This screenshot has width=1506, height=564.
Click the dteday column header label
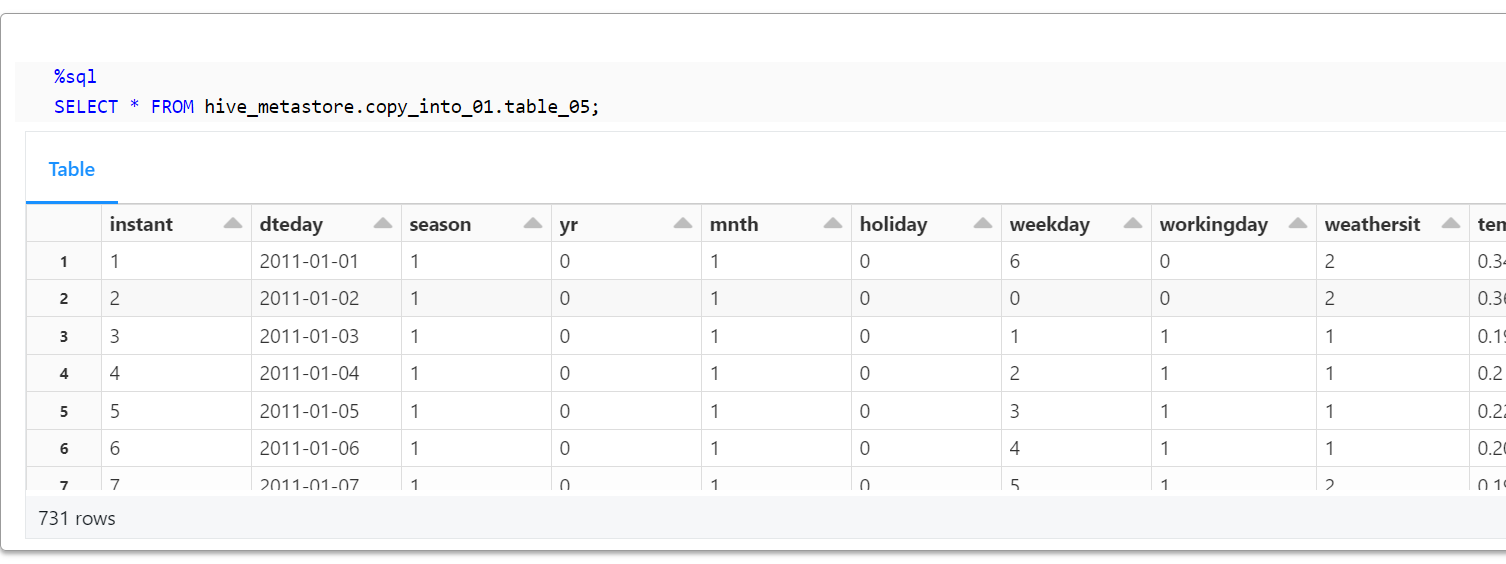pyautogui.click(x=291, y=225)
